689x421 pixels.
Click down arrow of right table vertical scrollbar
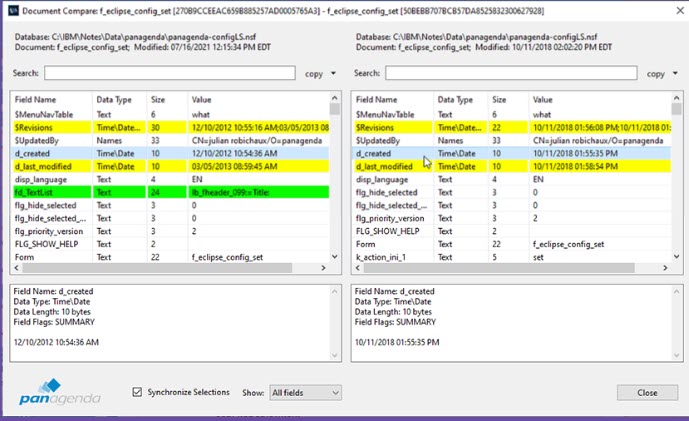[x=676, y=257]
